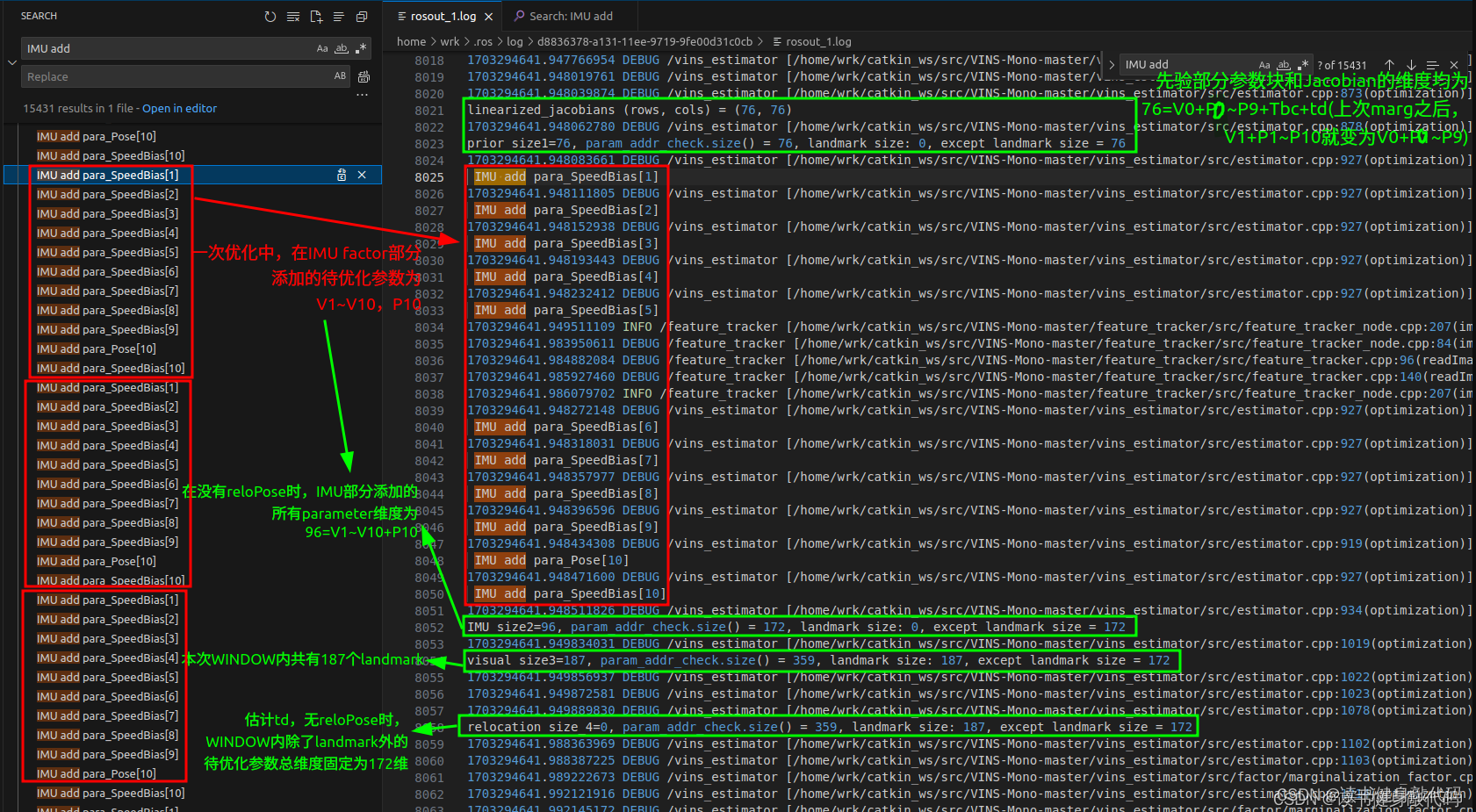Toggle Match Whole Word in sidebar search
Screen dimensions: 1476x812
pyautogui.click(x=342, y=49)
